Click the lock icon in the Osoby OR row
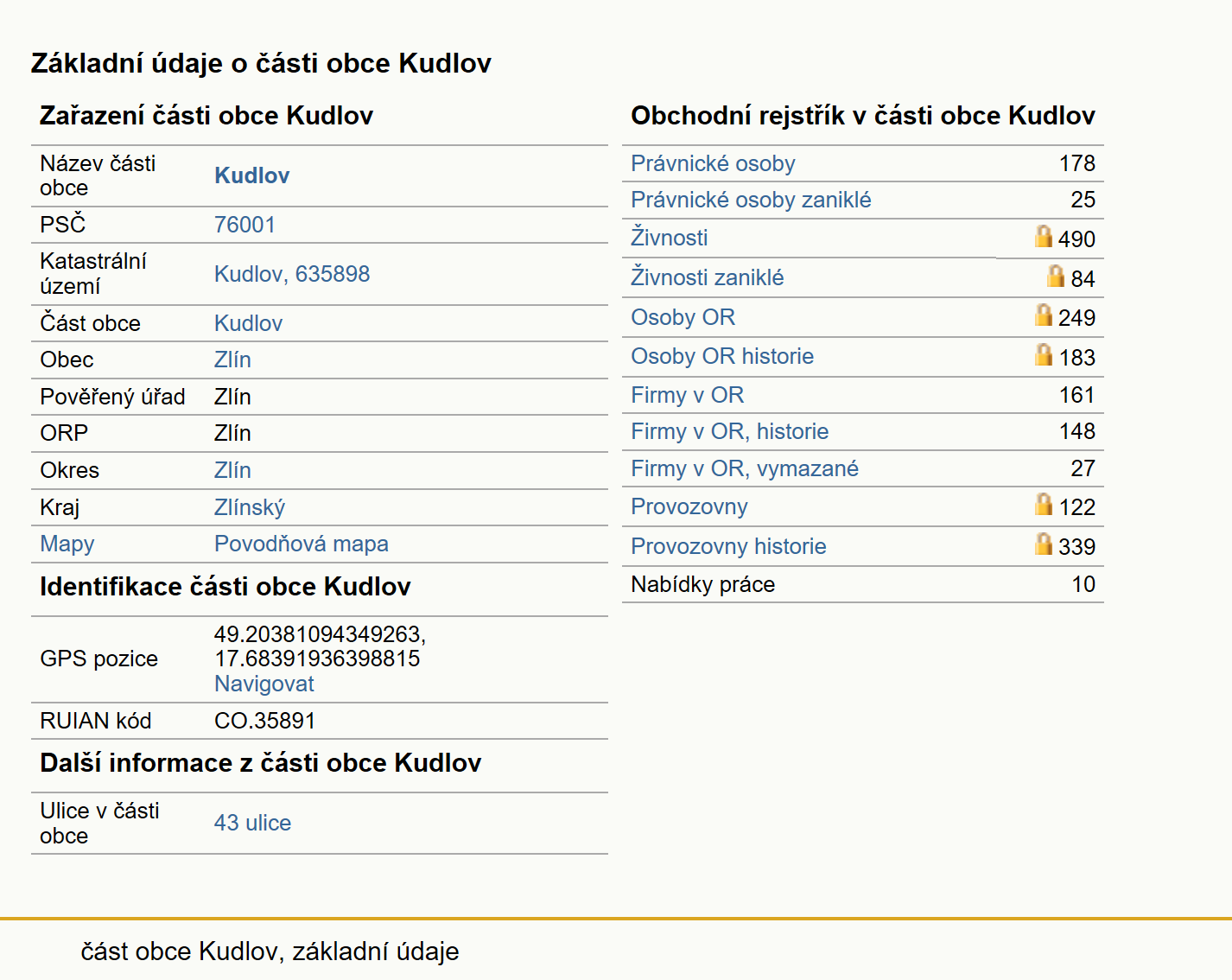 [x=1044, y=315]
